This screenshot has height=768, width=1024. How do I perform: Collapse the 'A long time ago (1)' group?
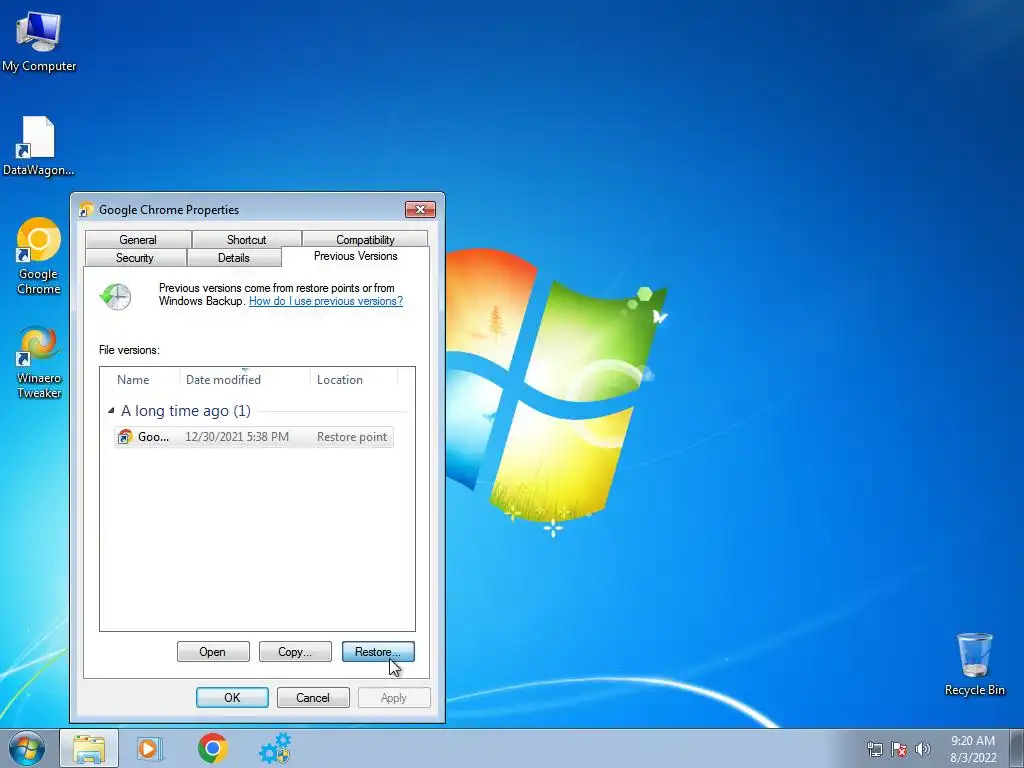pos(111,411)
